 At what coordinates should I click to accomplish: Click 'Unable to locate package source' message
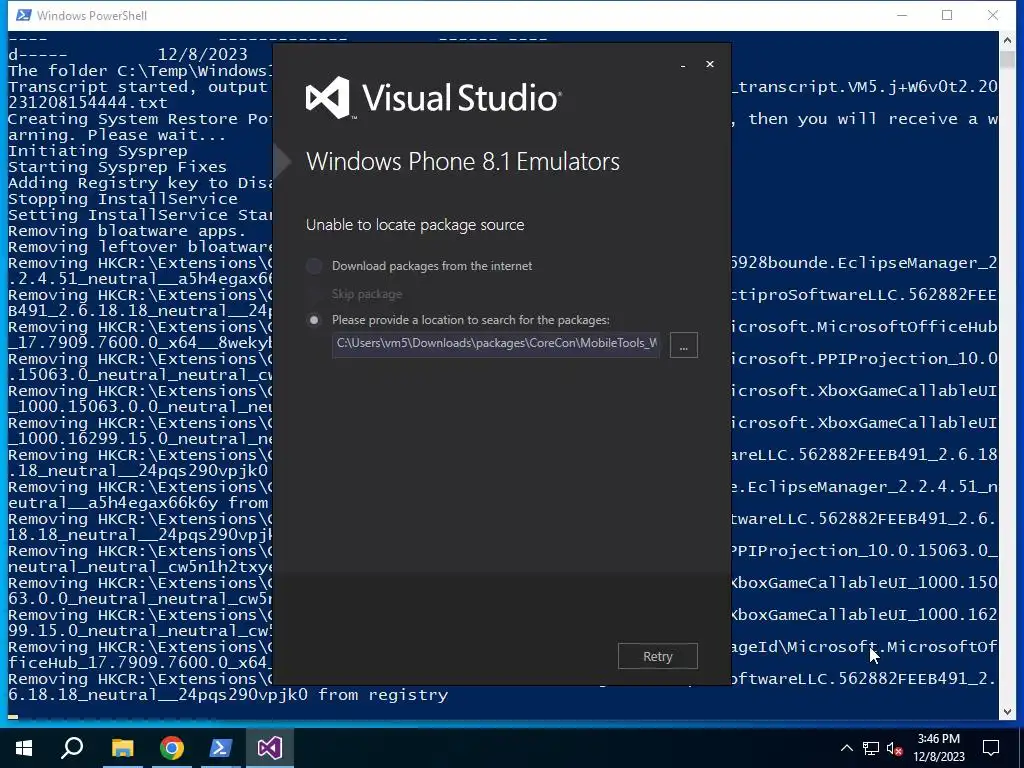(x=415, y=225)
